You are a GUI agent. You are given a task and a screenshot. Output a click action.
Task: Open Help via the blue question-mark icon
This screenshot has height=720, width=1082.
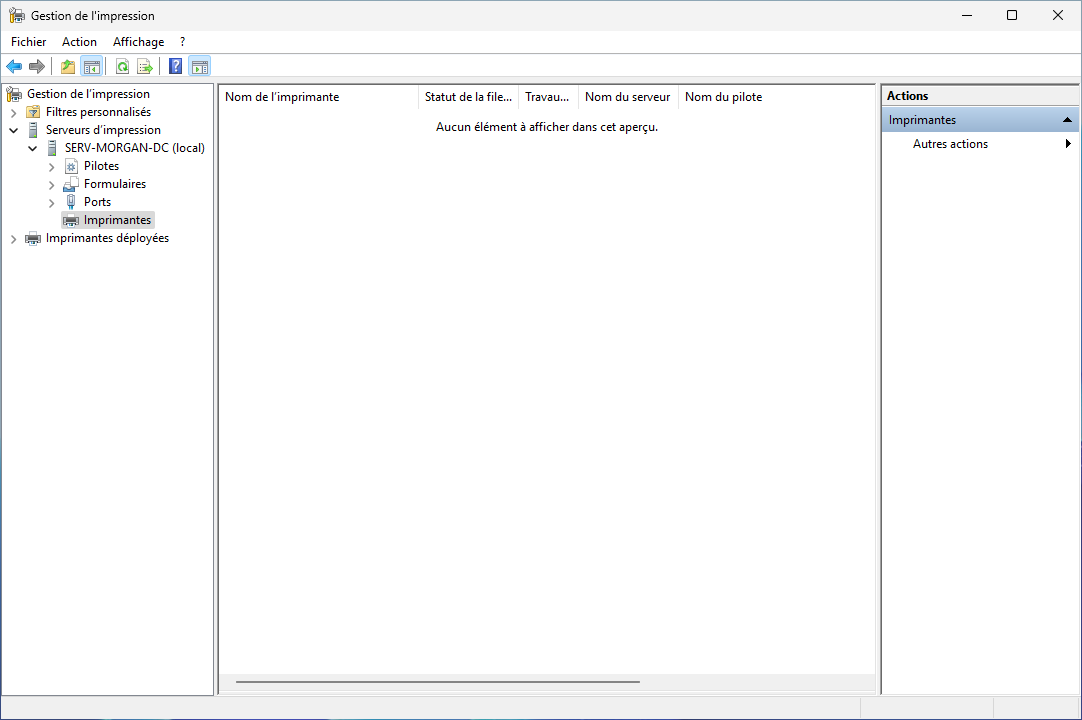click(176, 67)
